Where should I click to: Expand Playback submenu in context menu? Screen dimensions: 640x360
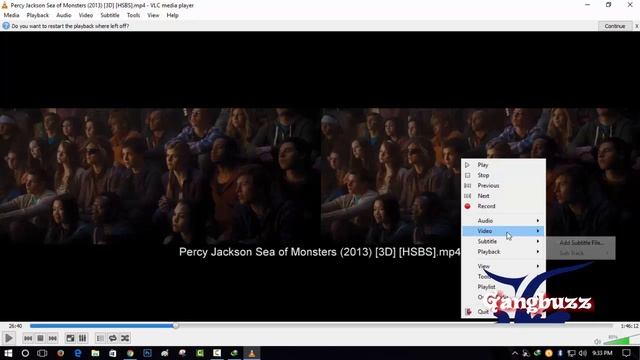503,252
